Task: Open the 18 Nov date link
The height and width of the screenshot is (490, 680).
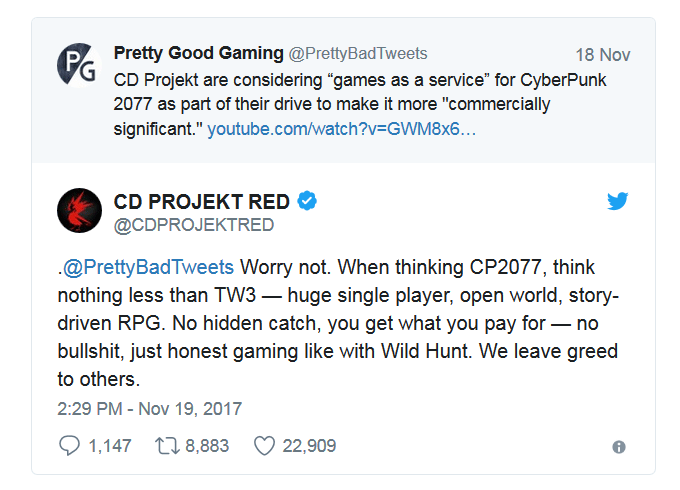Action: (603, 55)
